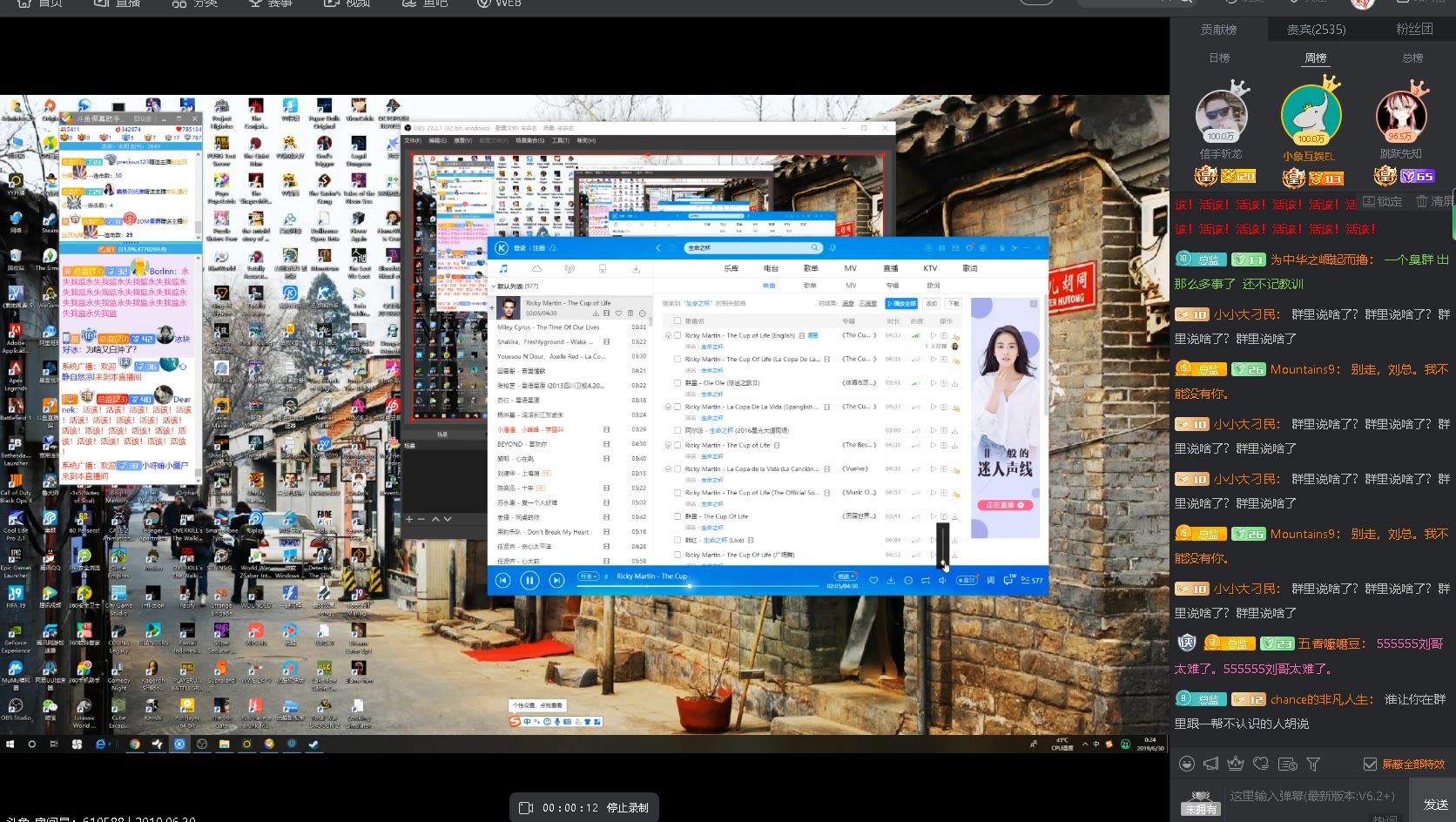Toggle the 屏蔽全部特效 checkbox
The image size is (1456, 822).
click(1370, 764)
